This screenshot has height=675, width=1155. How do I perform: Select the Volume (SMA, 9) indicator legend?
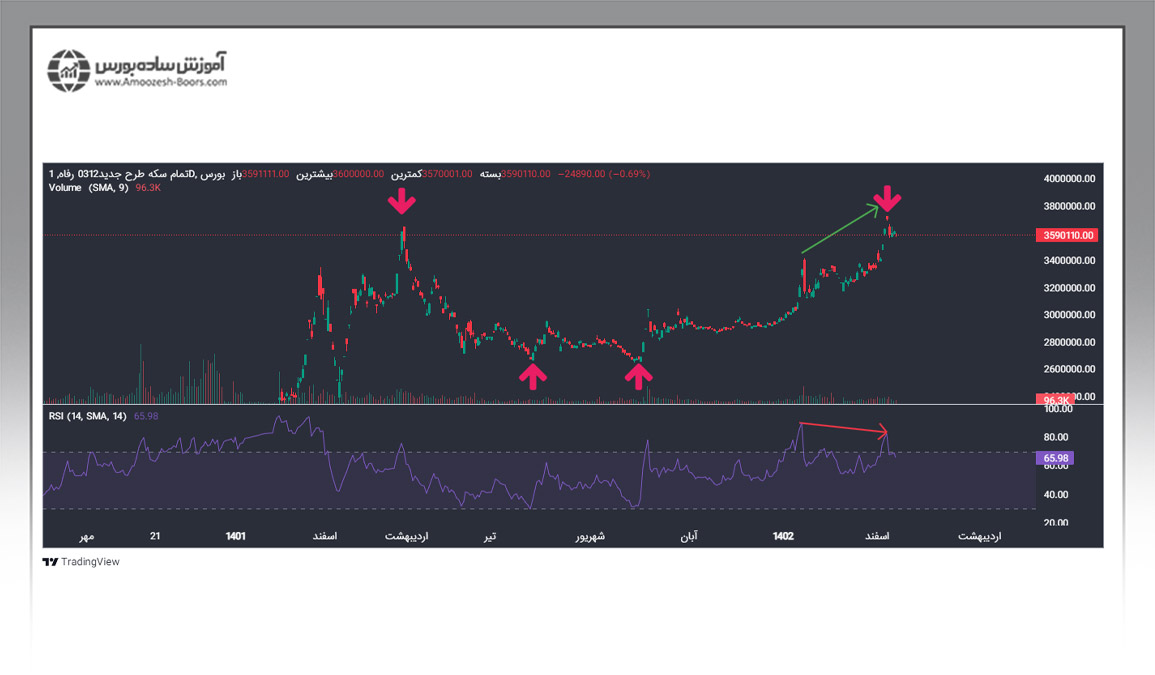click(x=88, y=187)
